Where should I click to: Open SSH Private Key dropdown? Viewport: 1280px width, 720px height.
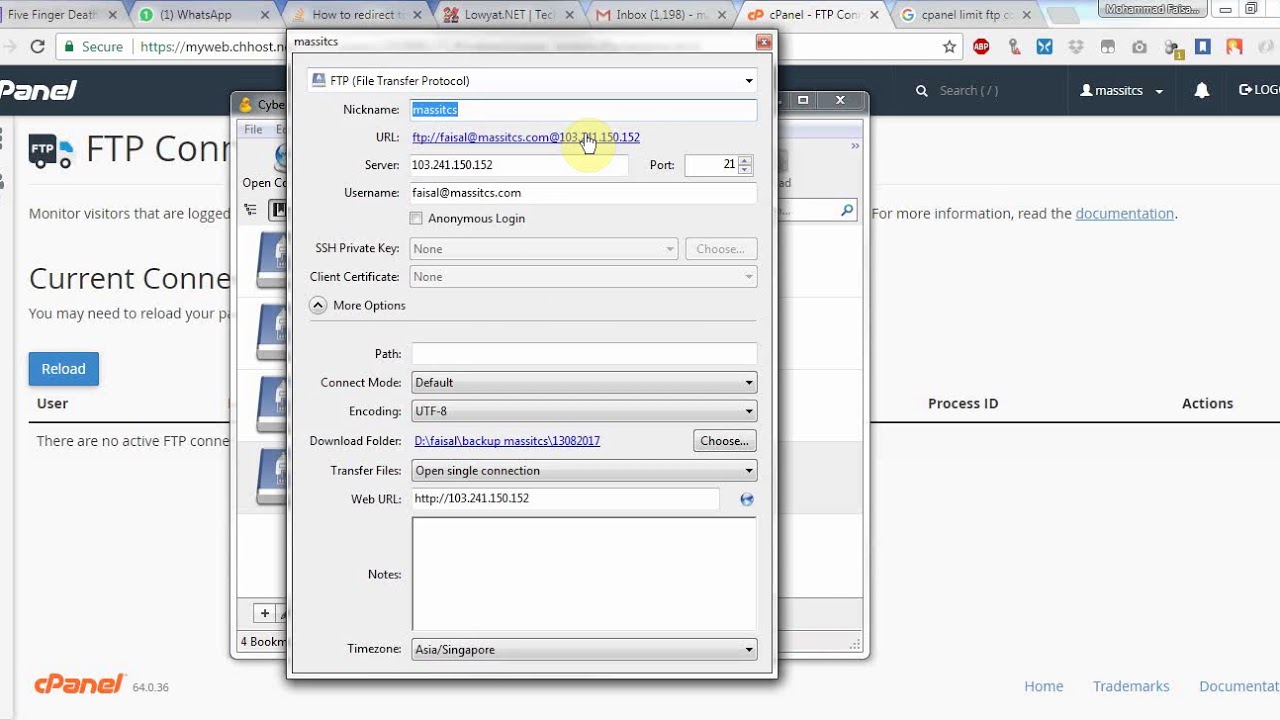544,248
